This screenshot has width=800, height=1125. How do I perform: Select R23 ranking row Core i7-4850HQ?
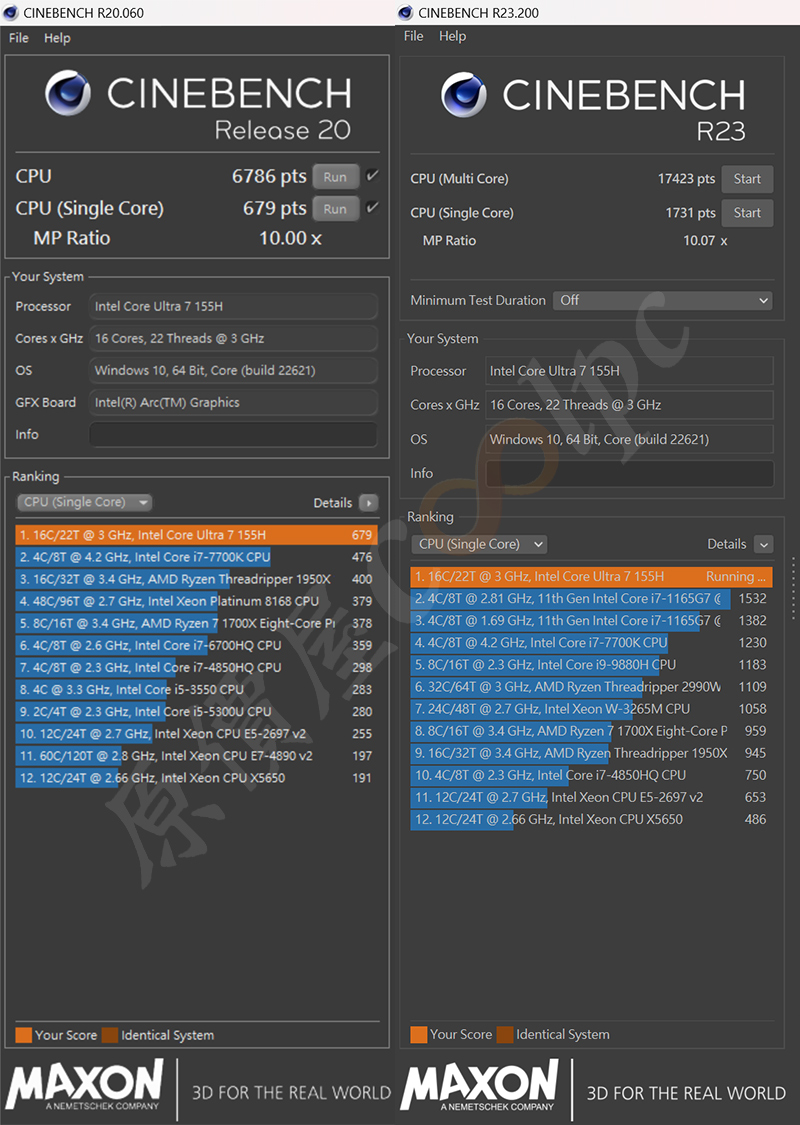591,776
